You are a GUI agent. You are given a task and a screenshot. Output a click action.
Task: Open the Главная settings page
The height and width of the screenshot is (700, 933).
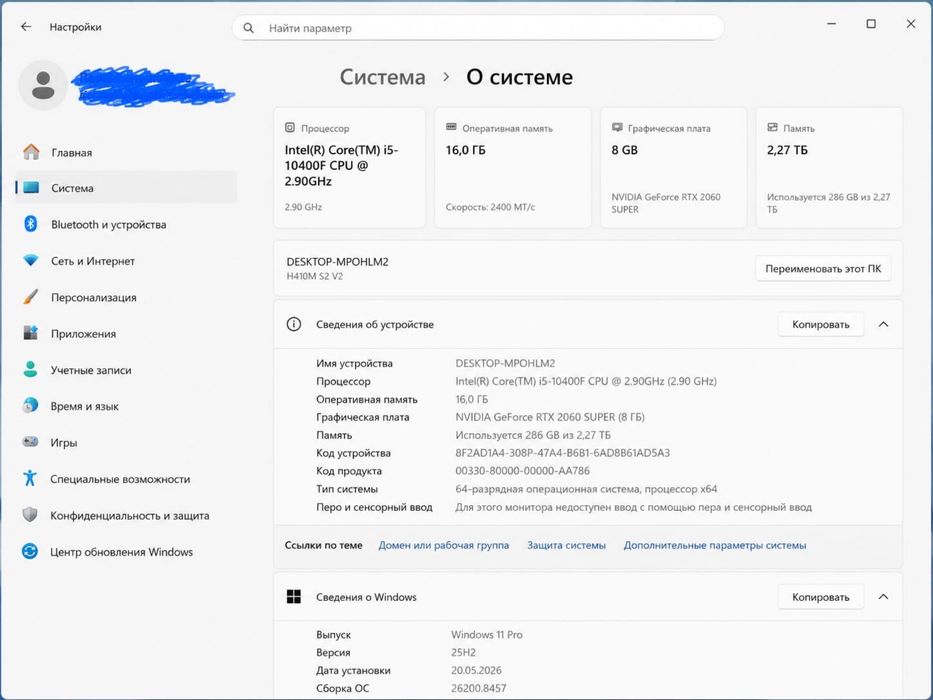click(126, 152)
